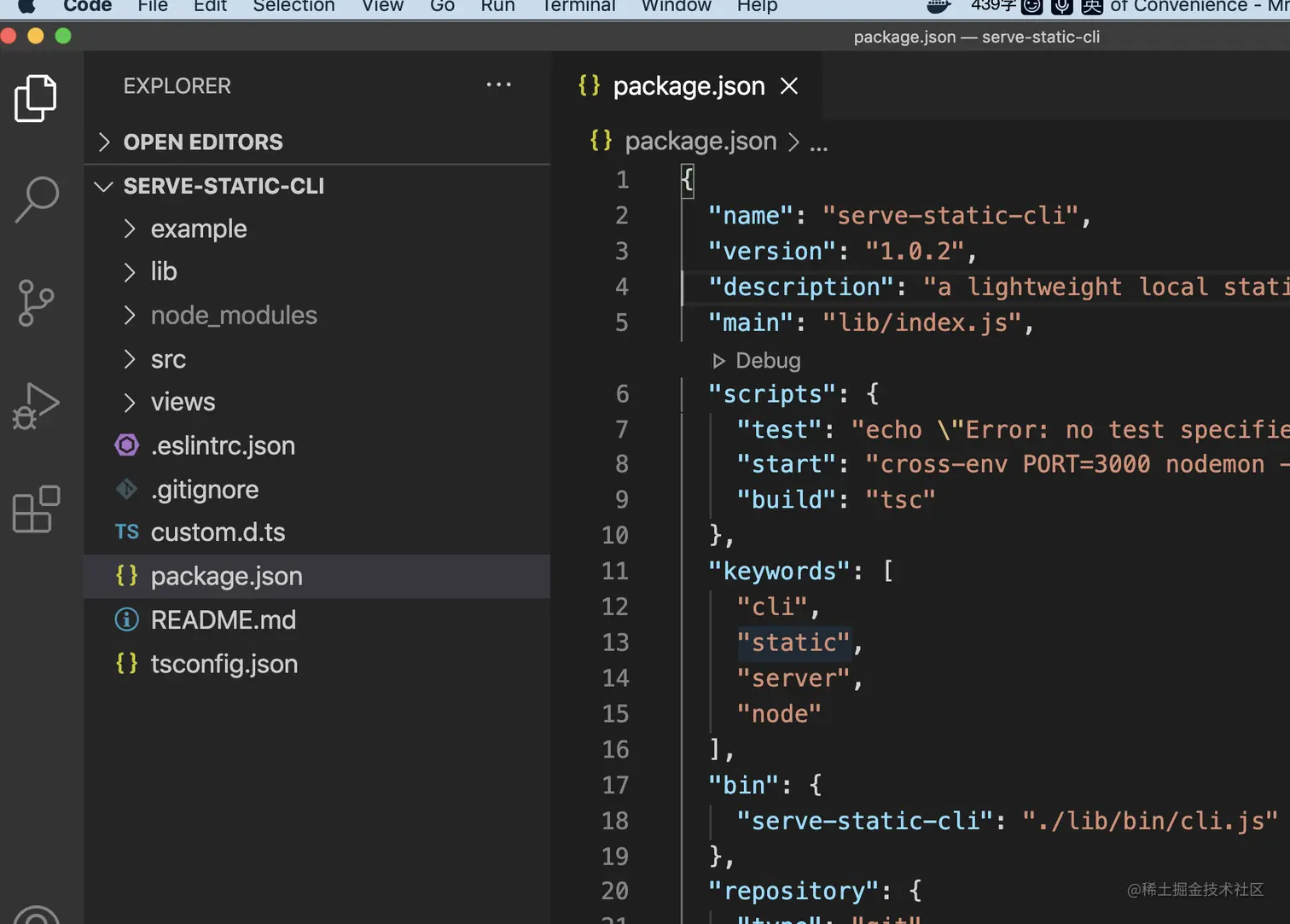Screen dimensions: 1290x924
Task: Open the Explorer view in the activity bar
Action: coord(36,98)
